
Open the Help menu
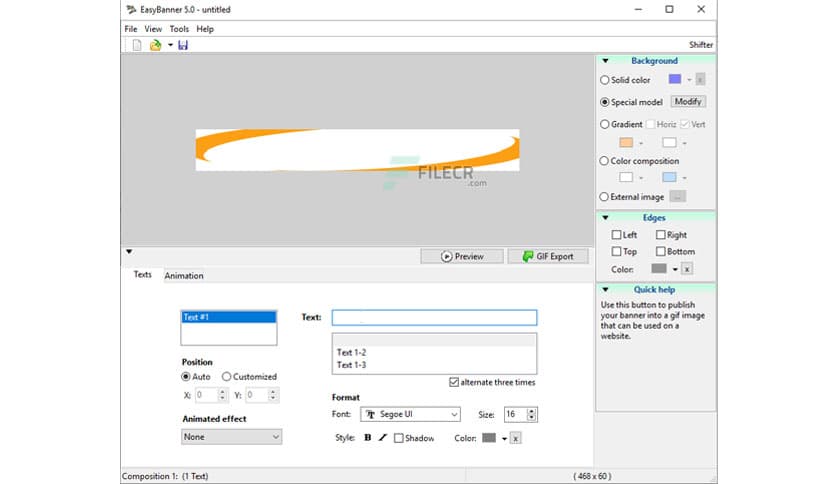[205, 29]
